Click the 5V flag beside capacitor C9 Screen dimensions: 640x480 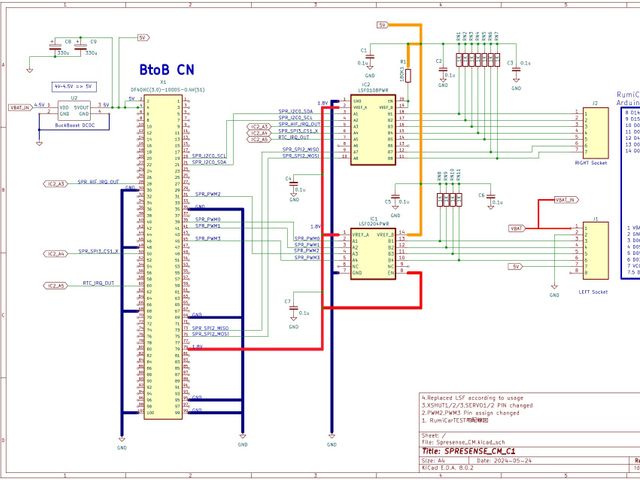click(x=143, y=38)
